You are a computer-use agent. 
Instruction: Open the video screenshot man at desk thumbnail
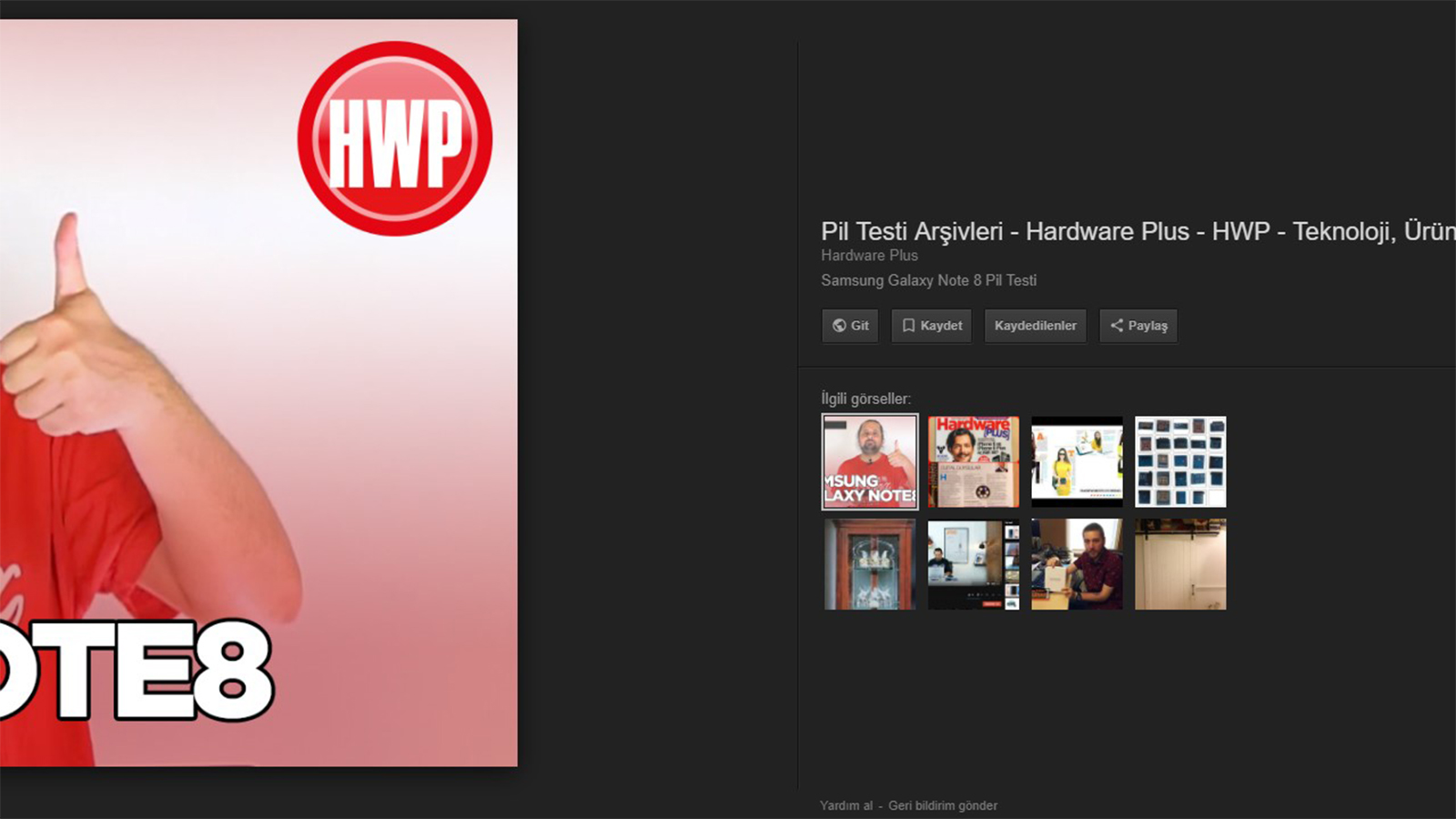point(974,564)
